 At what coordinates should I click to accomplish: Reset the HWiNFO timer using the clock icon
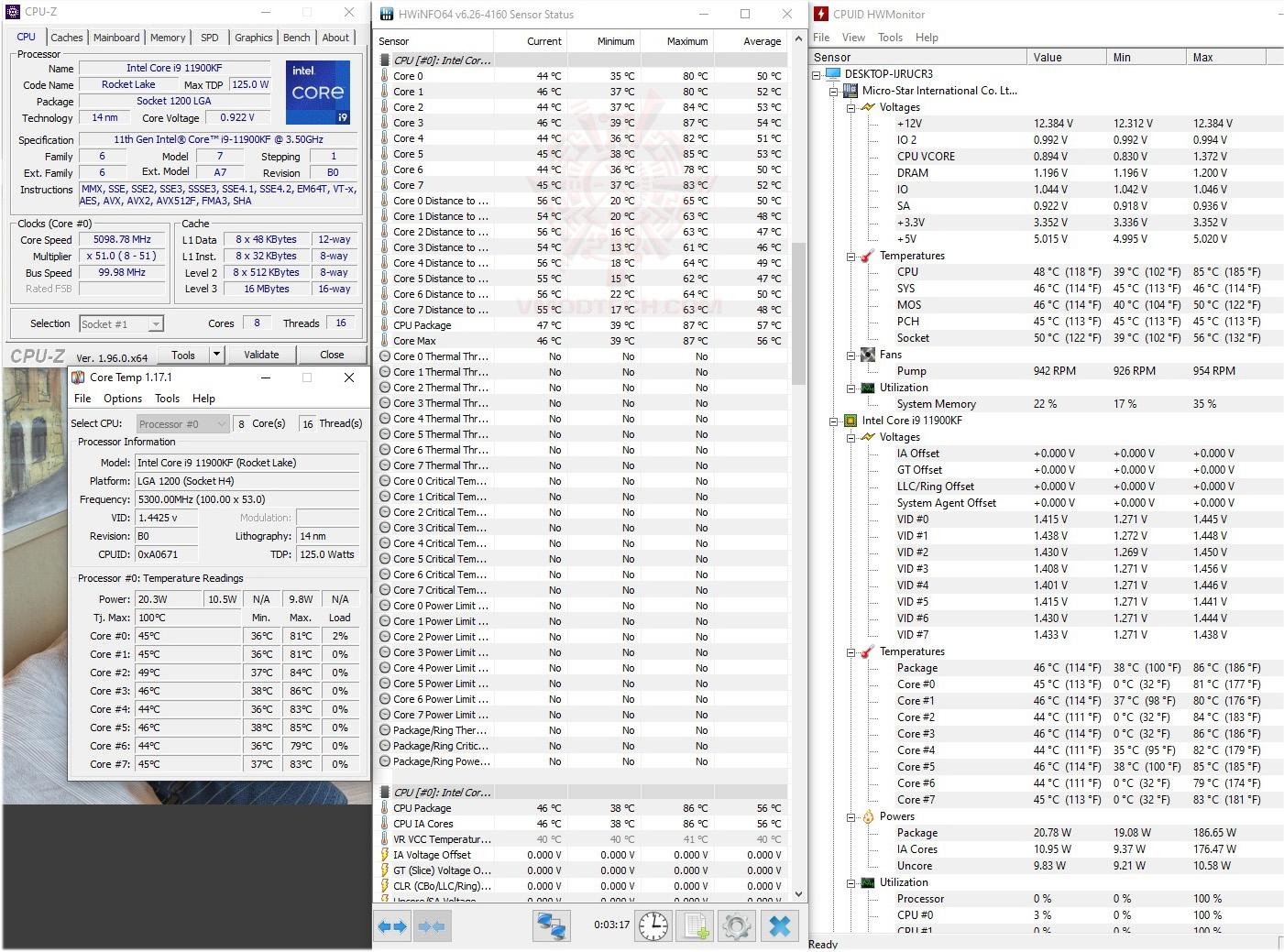click(653, 926)
